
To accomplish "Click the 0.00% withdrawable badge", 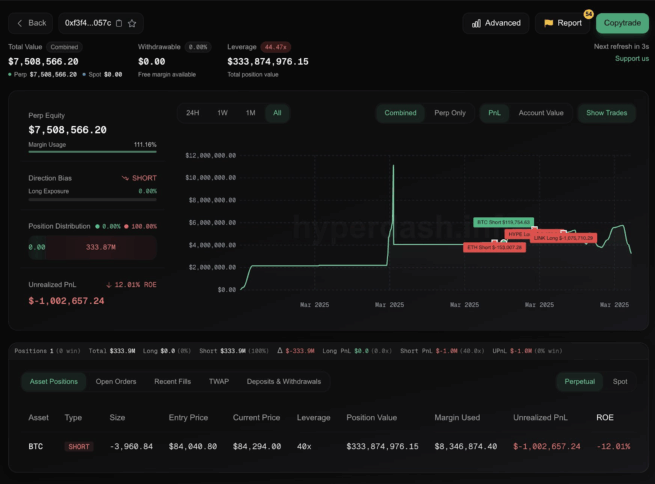I will pyautogui.click(x=198, y=47).
